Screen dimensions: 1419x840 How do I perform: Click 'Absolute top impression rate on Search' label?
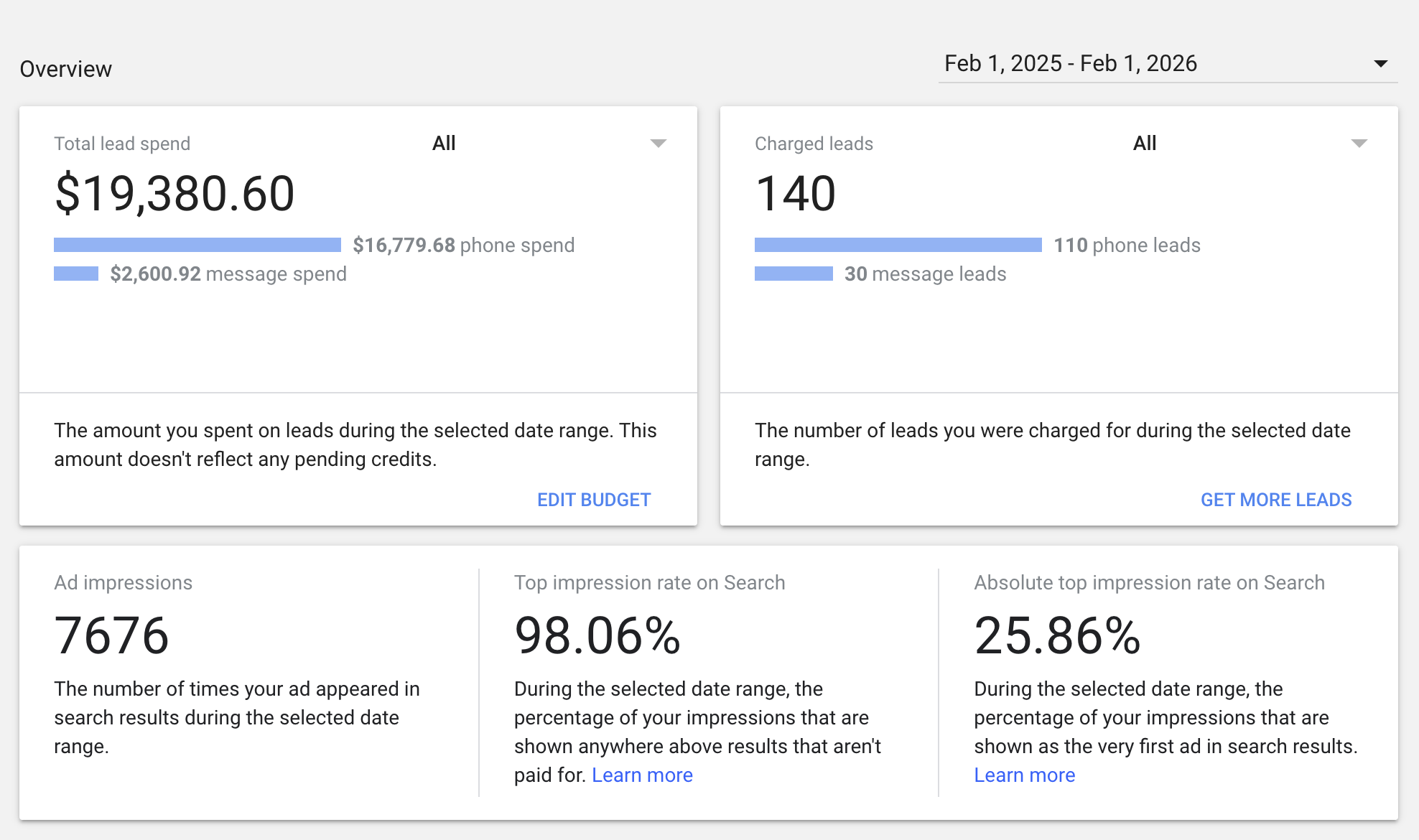coord(1149,582)
